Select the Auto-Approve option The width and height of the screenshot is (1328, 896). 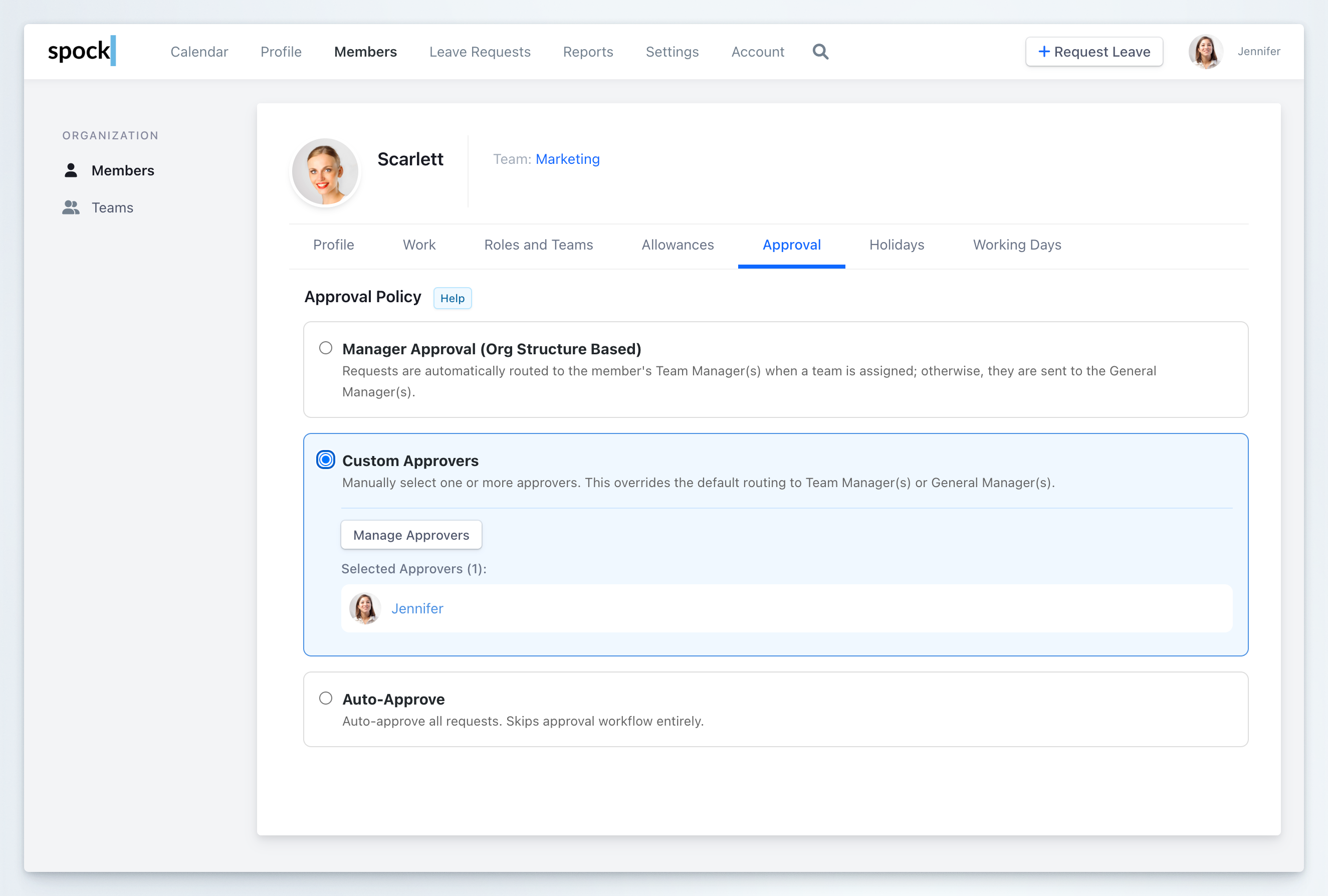pyautogui.click(x=326, y=698)
